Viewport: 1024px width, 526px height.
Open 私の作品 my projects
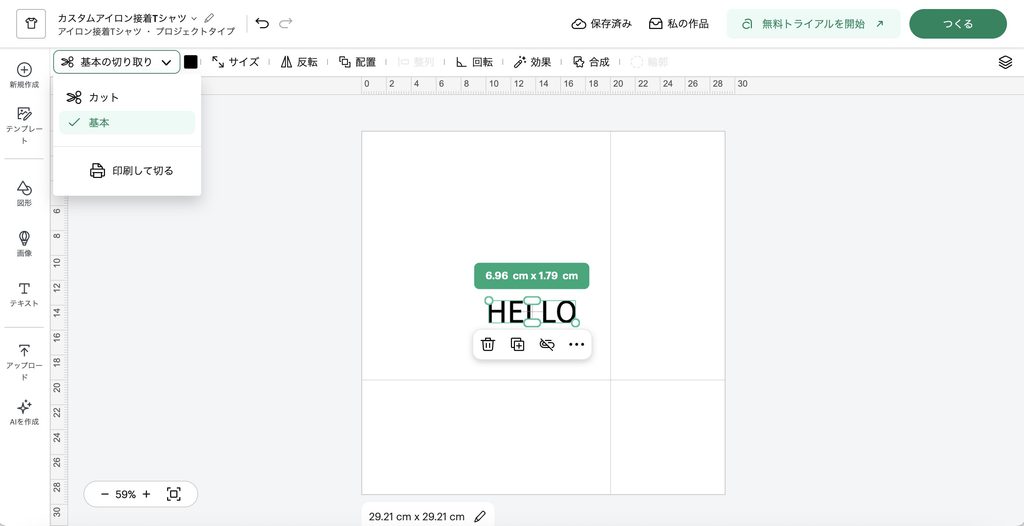tap(679, 24)
